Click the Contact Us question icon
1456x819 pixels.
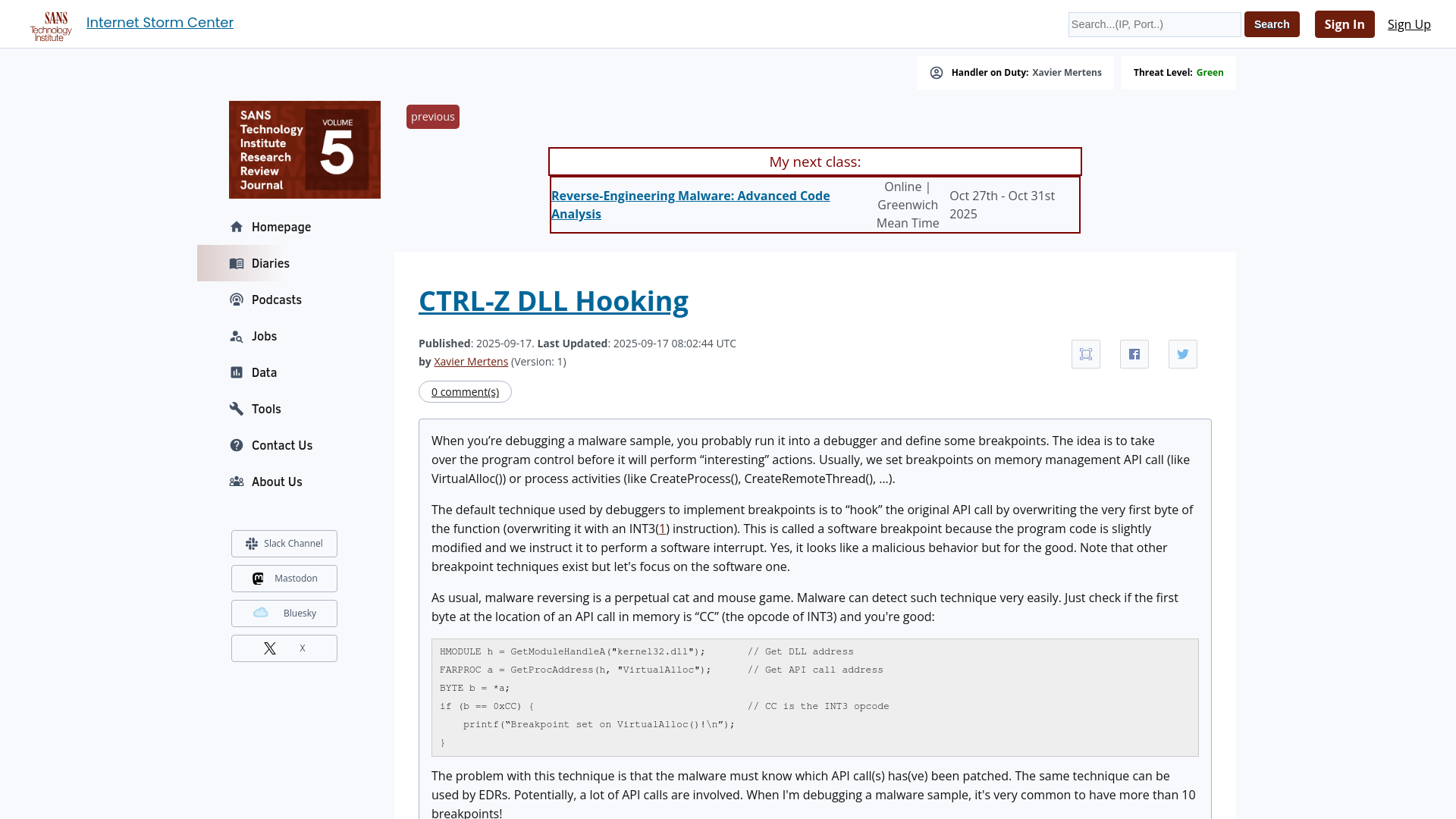click(x=237, y=445)
